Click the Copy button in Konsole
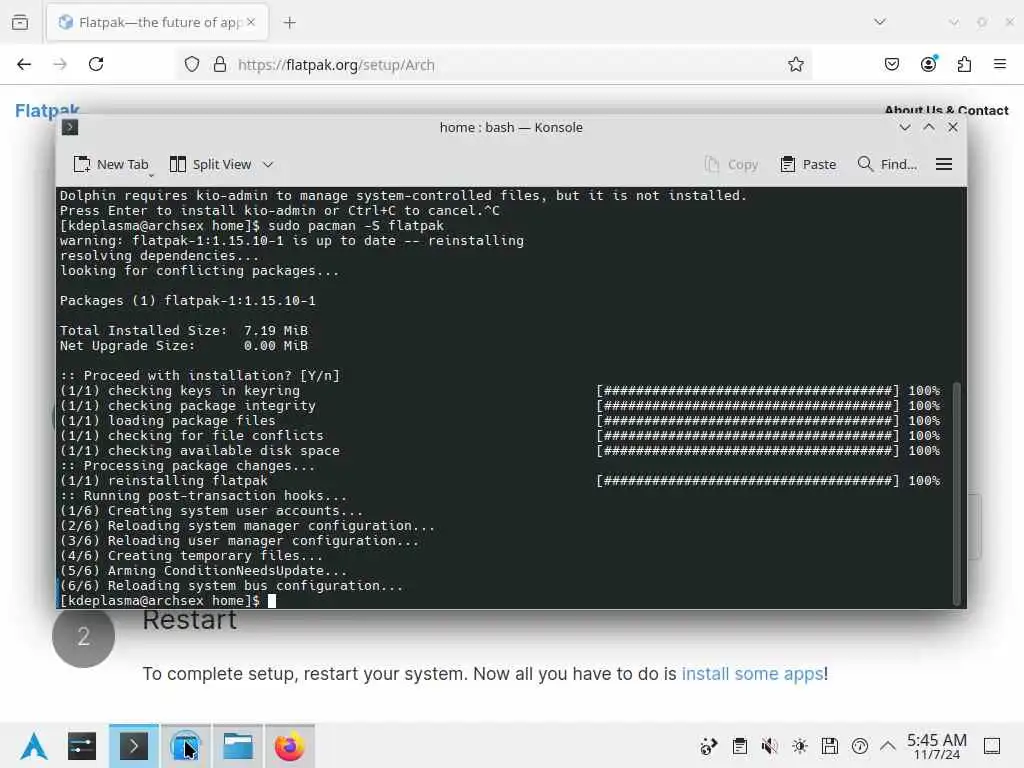 731,165
